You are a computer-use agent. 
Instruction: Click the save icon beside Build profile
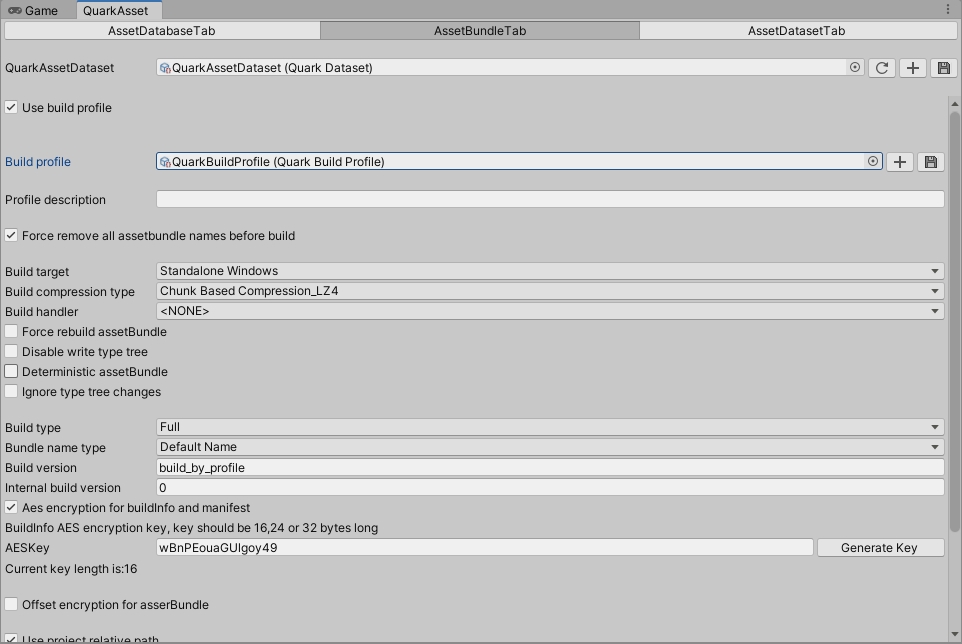931,162
